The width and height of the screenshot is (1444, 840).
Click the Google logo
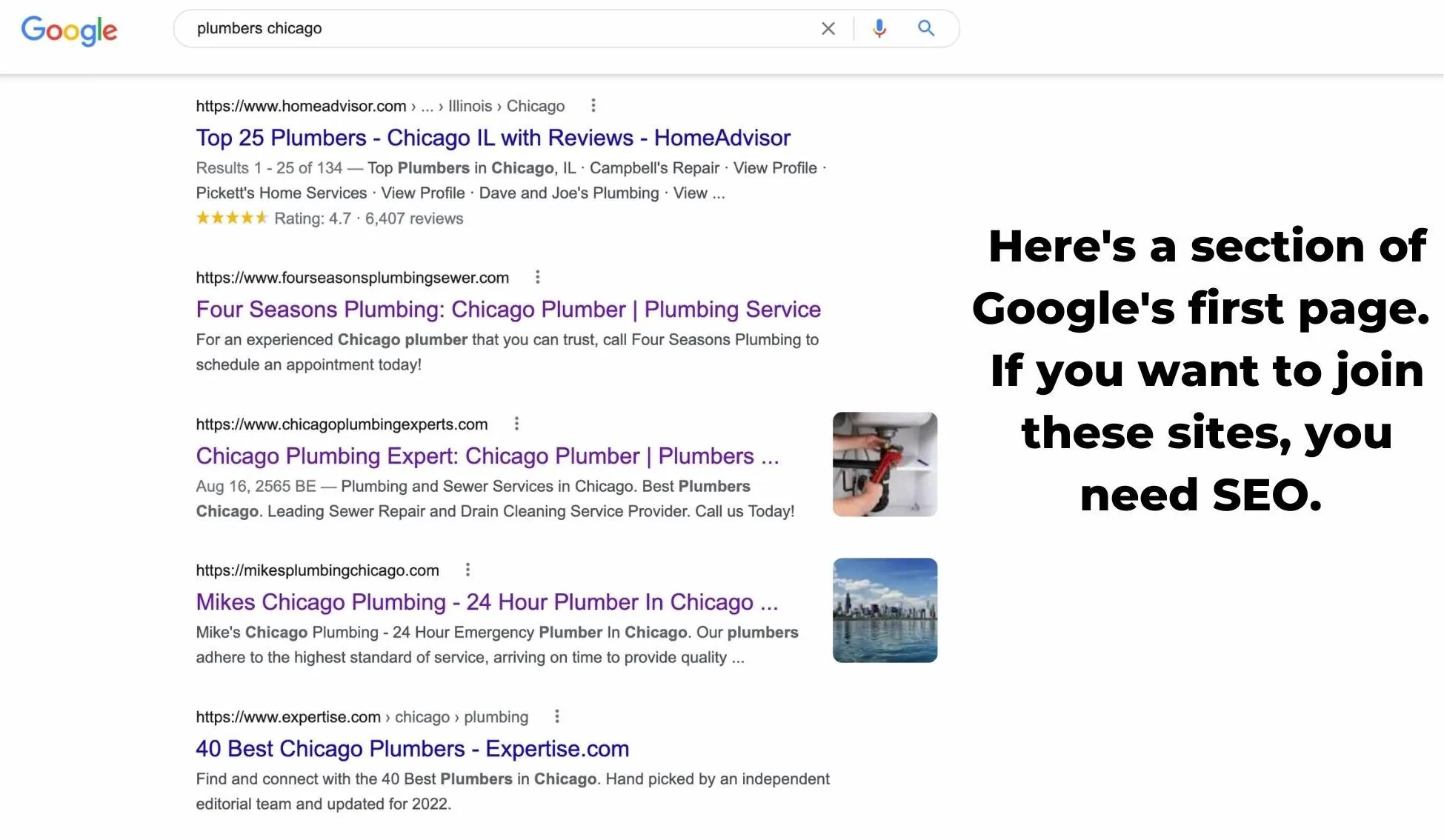(69, 30)
